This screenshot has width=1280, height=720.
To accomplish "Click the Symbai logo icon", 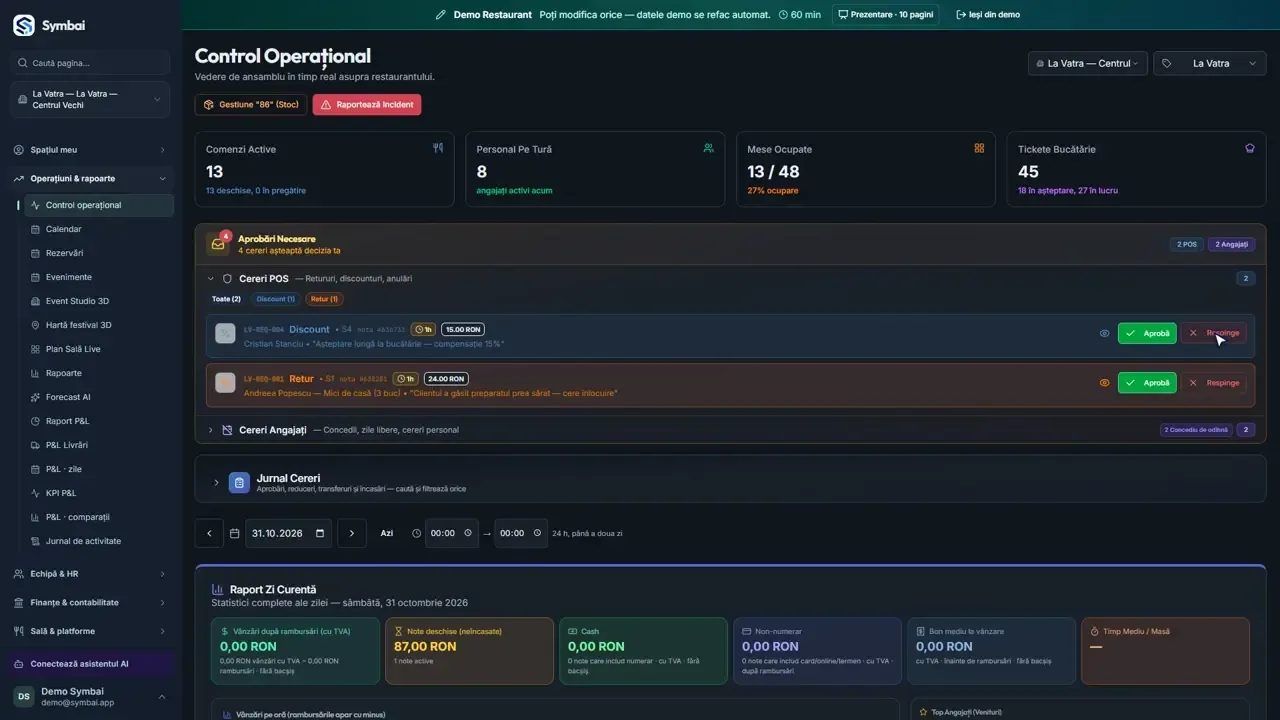I will coord(23,25).
